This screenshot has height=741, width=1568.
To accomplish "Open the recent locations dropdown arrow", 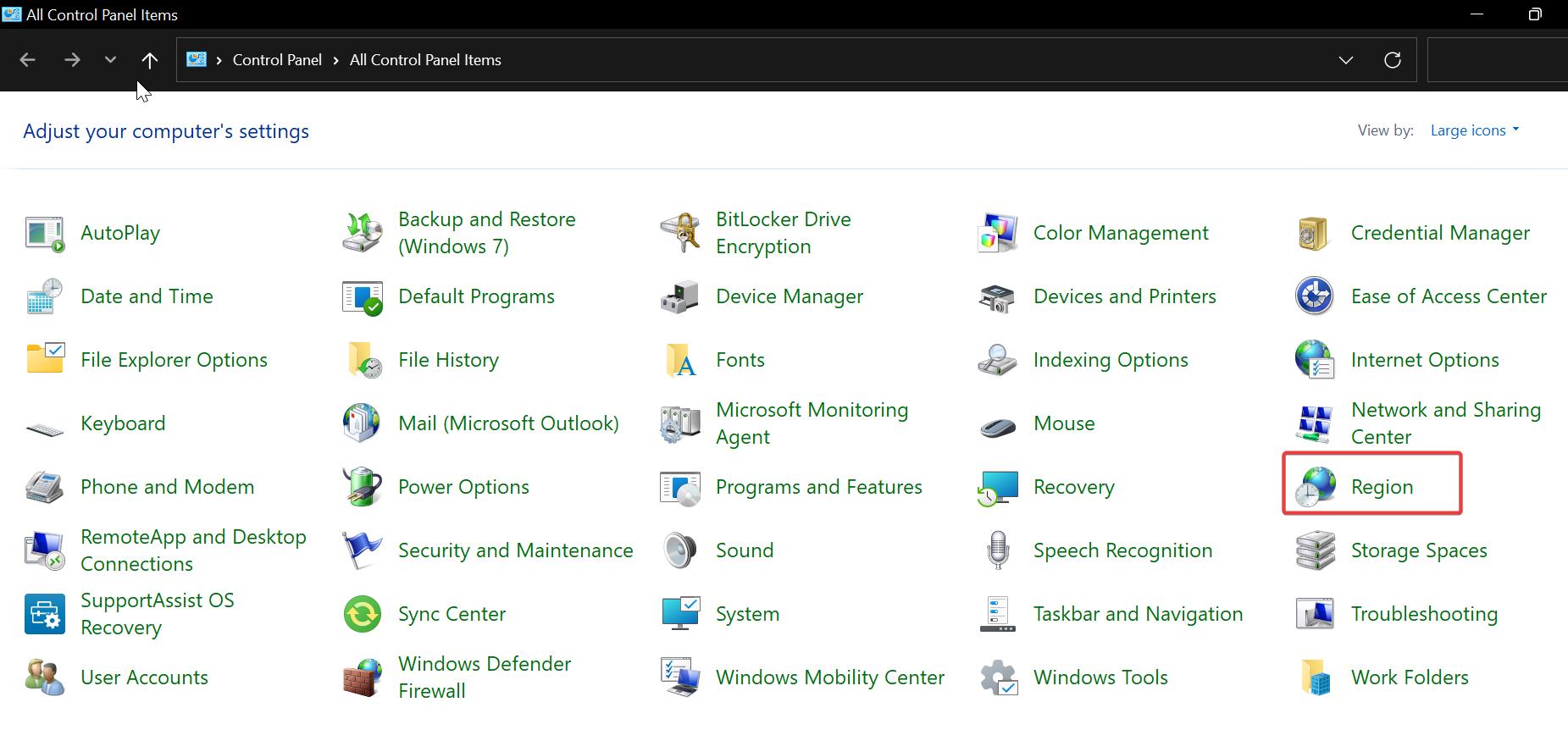I will click(110, 60).
